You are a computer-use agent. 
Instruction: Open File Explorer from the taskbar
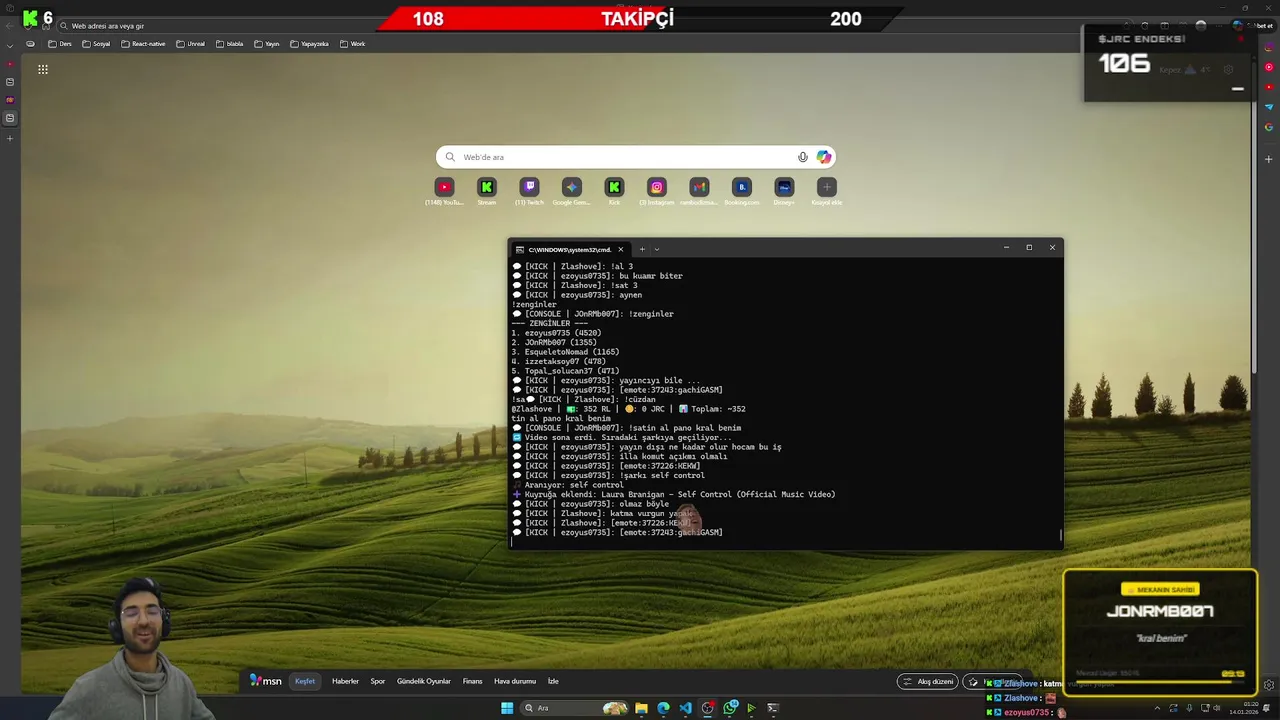[x=641, y=708]
